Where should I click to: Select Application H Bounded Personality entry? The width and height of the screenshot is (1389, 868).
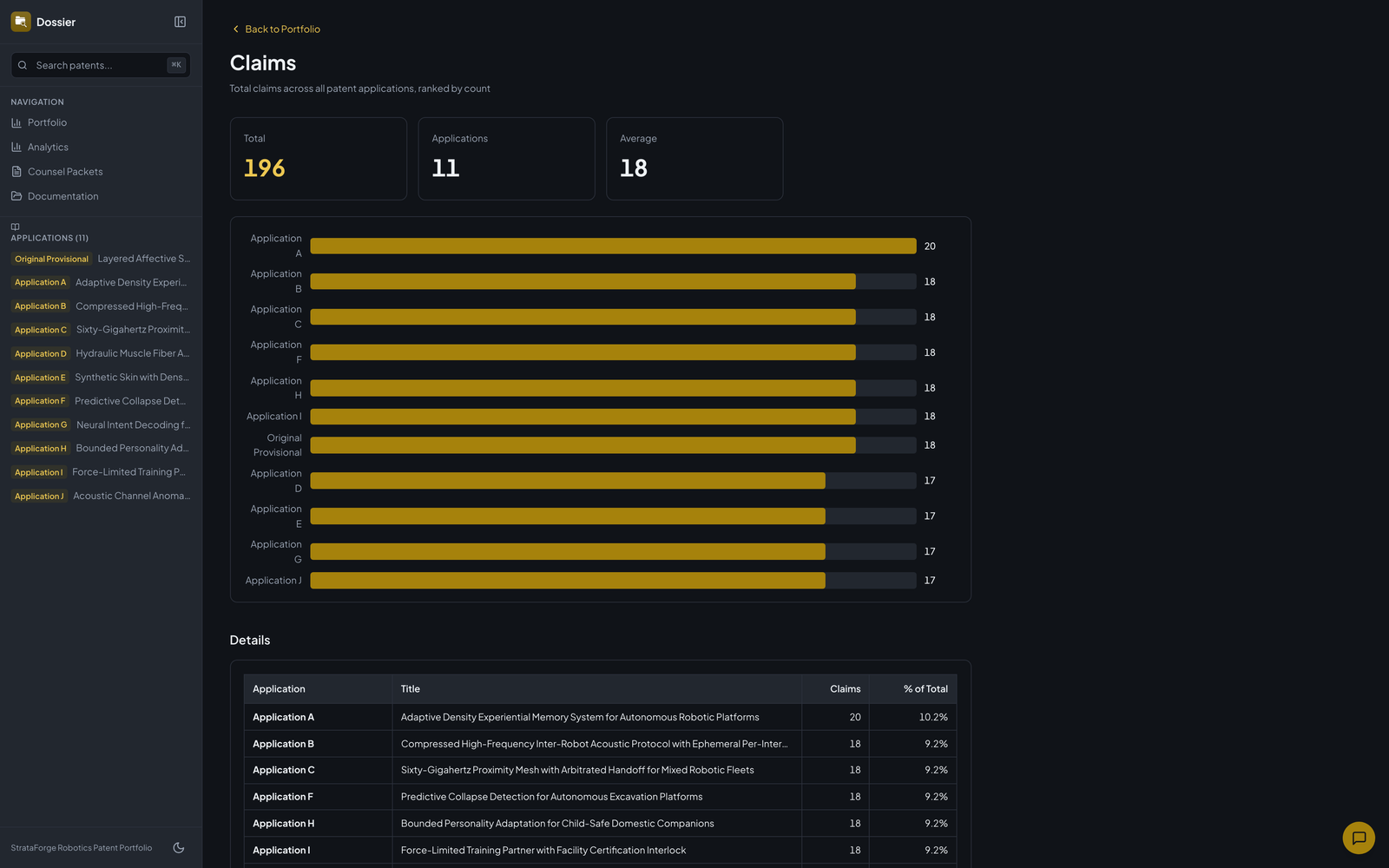pos(101,449)
